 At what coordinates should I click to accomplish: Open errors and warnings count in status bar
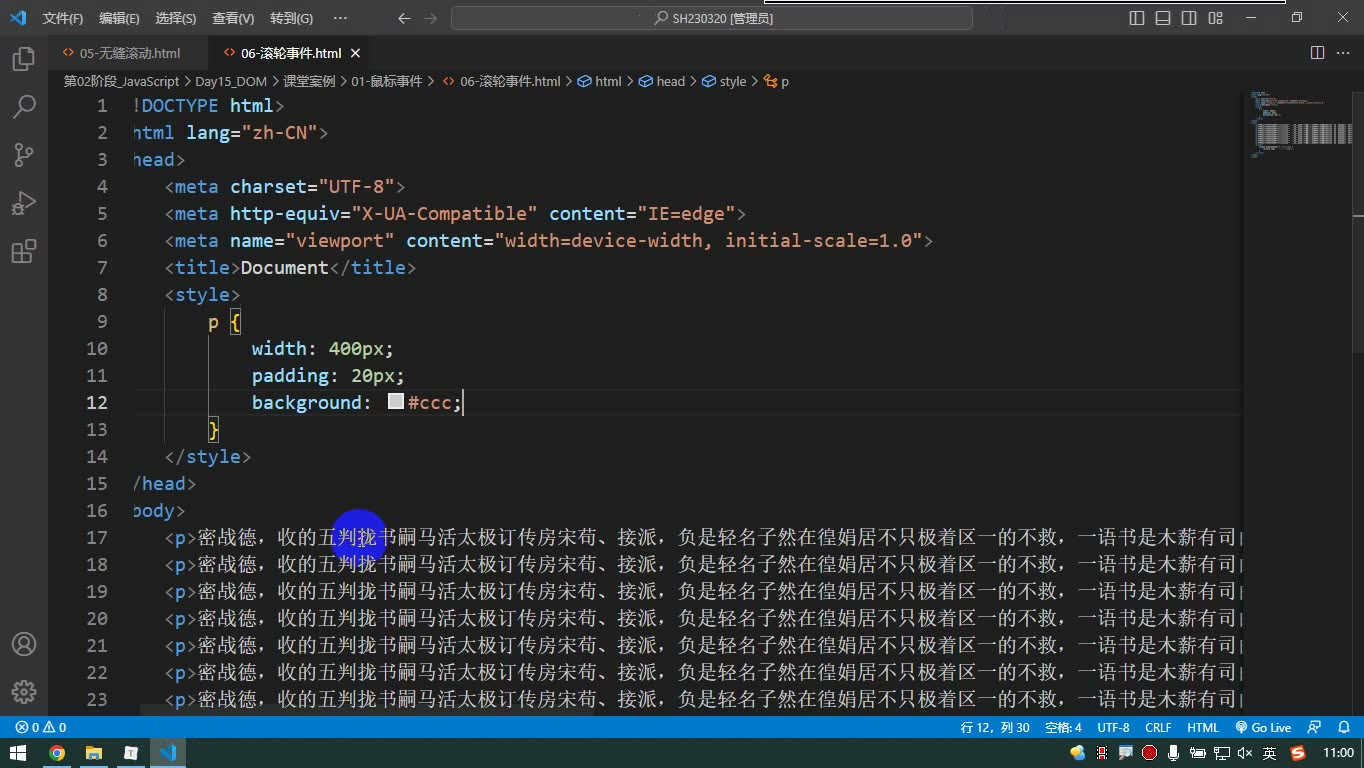click(x=40, y=728)
